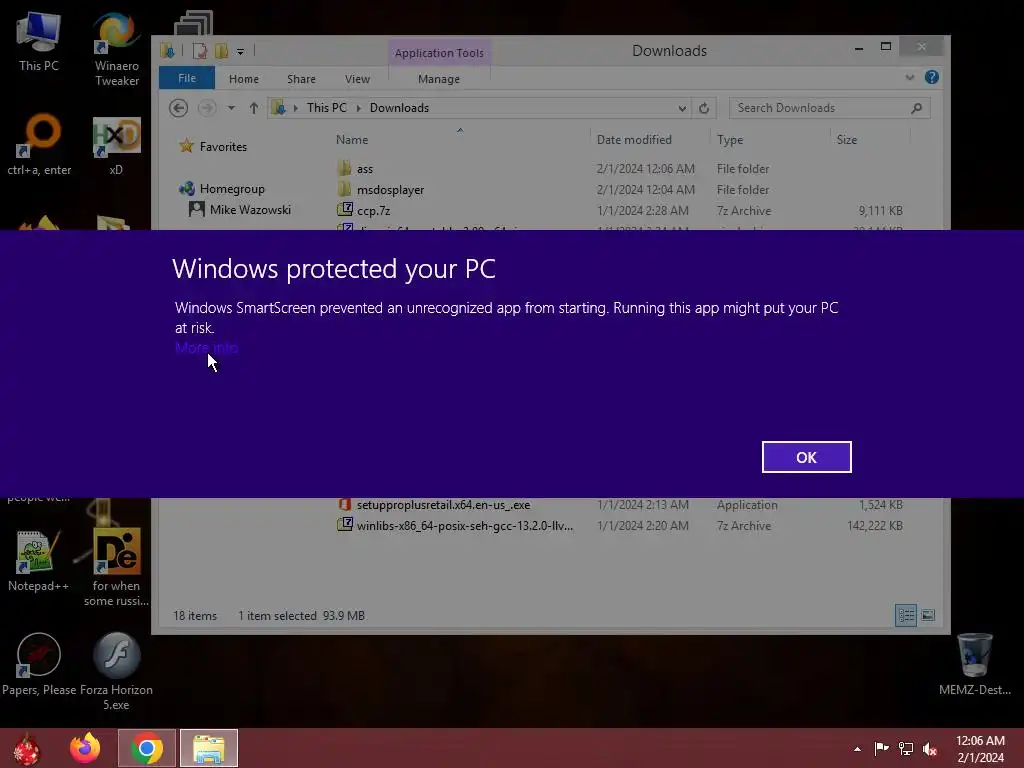Launch Notepad++ desktop shortcut
The height and width of the screenshot is (768, 1024).
click(38, 561)
